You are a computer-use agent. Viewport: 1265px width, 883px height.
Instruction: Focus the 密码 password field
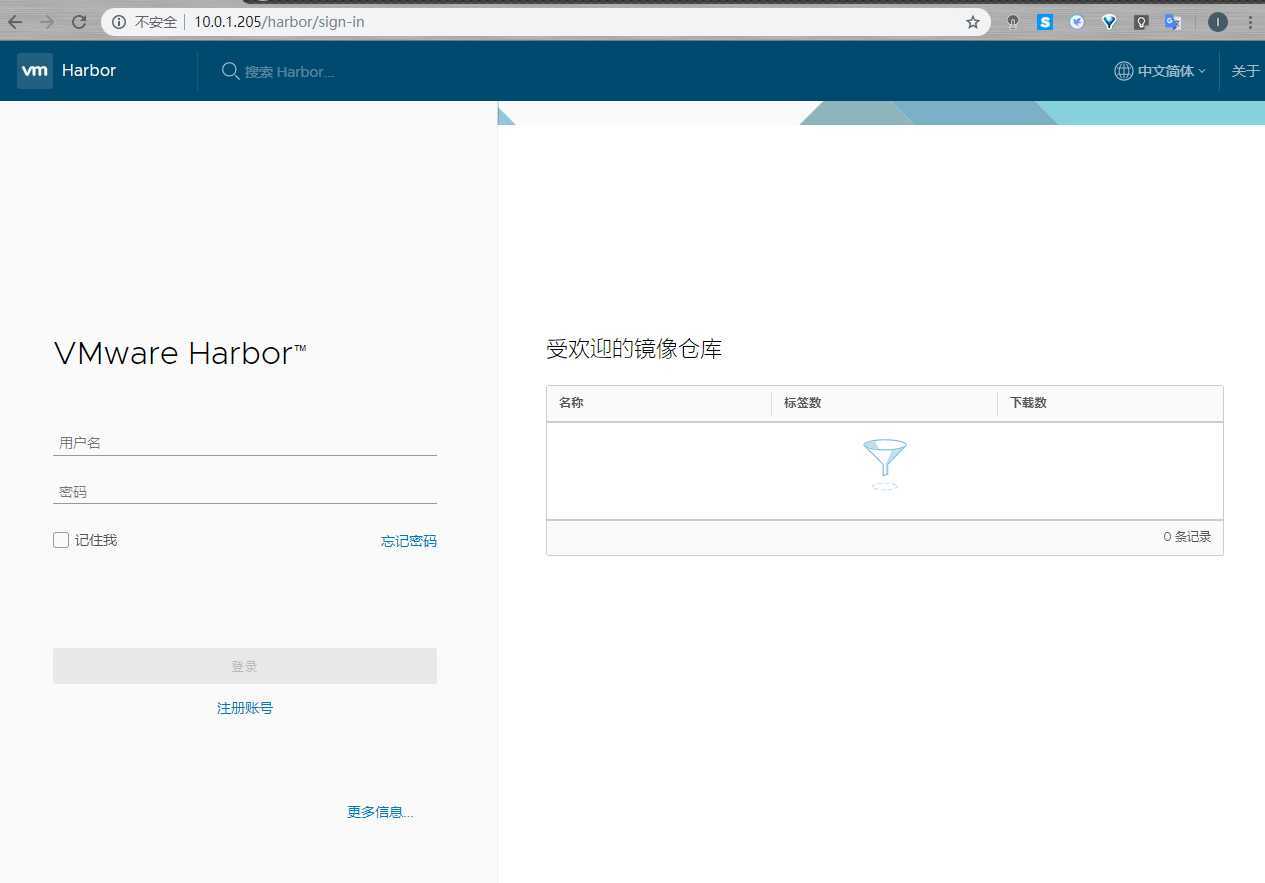pos(245,491)
